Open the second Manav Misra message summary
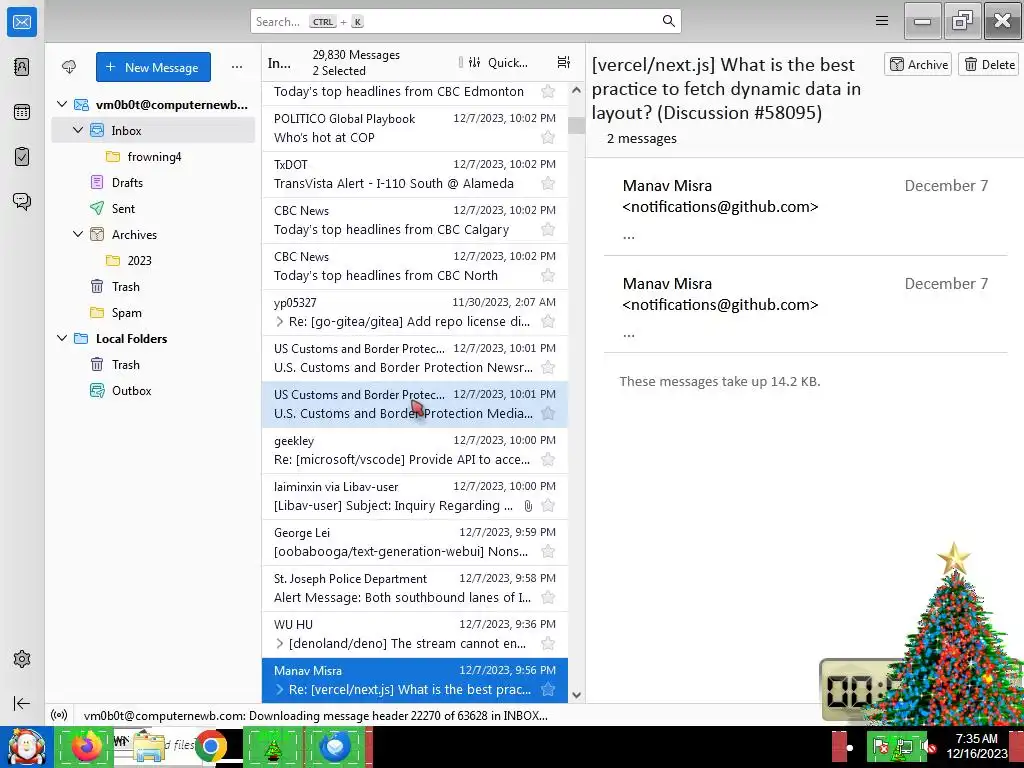1024x768 pixels. (805, 307)
